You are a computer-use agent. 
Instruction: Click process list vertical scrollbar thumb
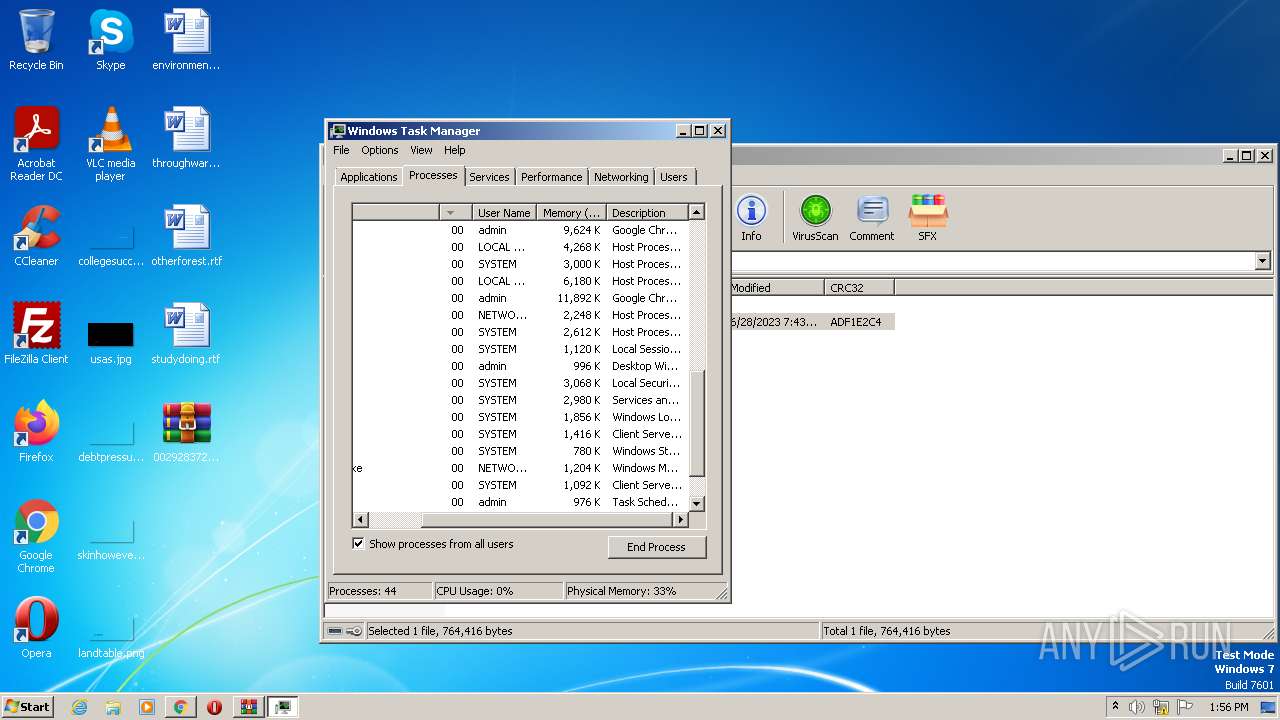(697, 424)
